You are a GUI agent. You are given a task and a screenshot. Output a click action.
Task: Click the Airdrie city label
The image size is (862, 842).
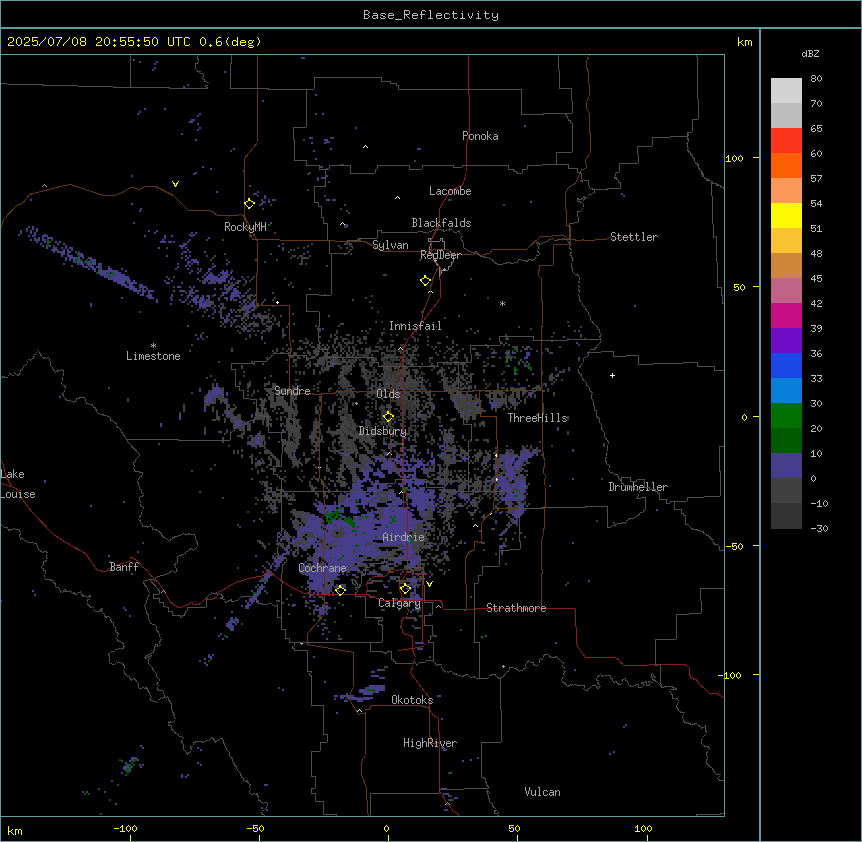404,537
